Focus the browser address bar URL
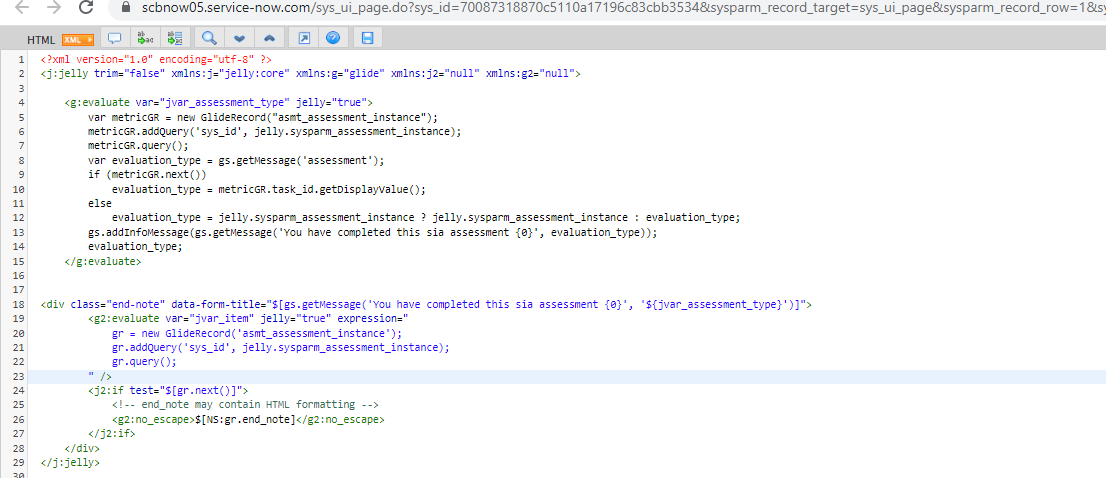This screenshot has width=1106, height=478. 623,8
